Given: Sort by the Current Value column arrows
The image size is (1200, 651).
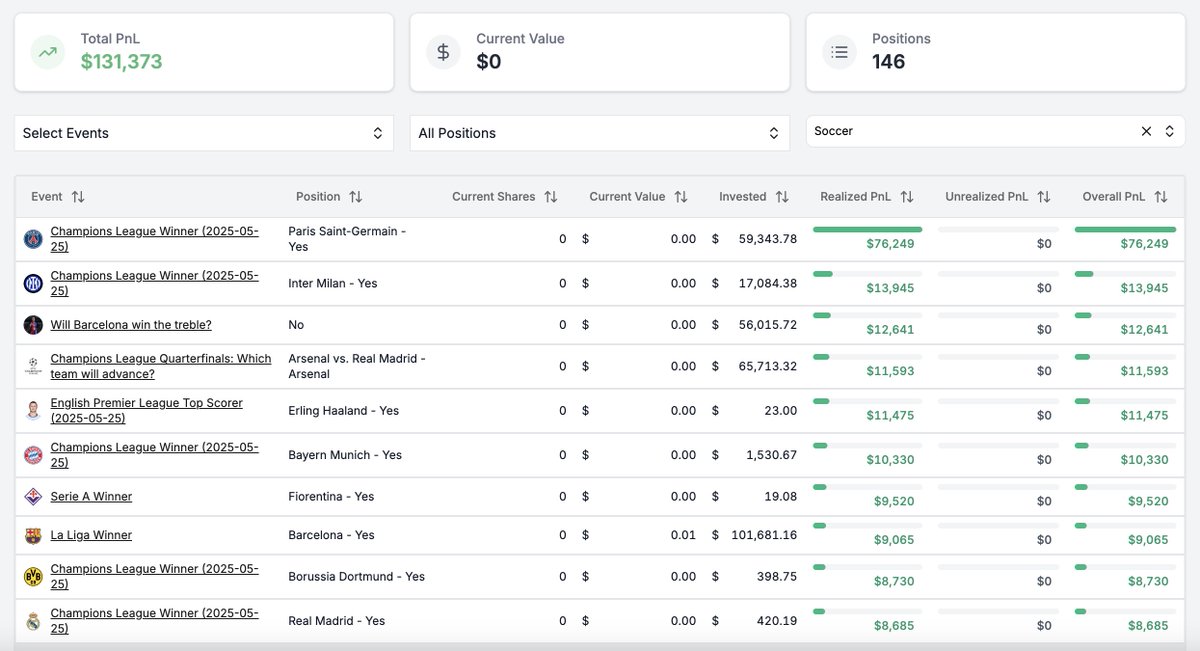Looking at the screenshot, I should (x=680, y=197).
